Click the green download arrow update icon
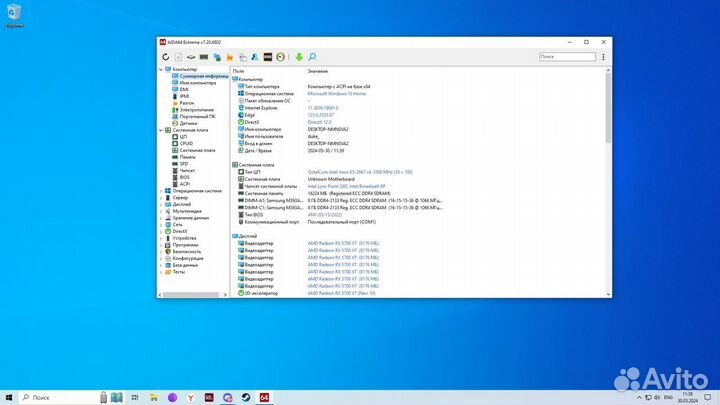 298,57
